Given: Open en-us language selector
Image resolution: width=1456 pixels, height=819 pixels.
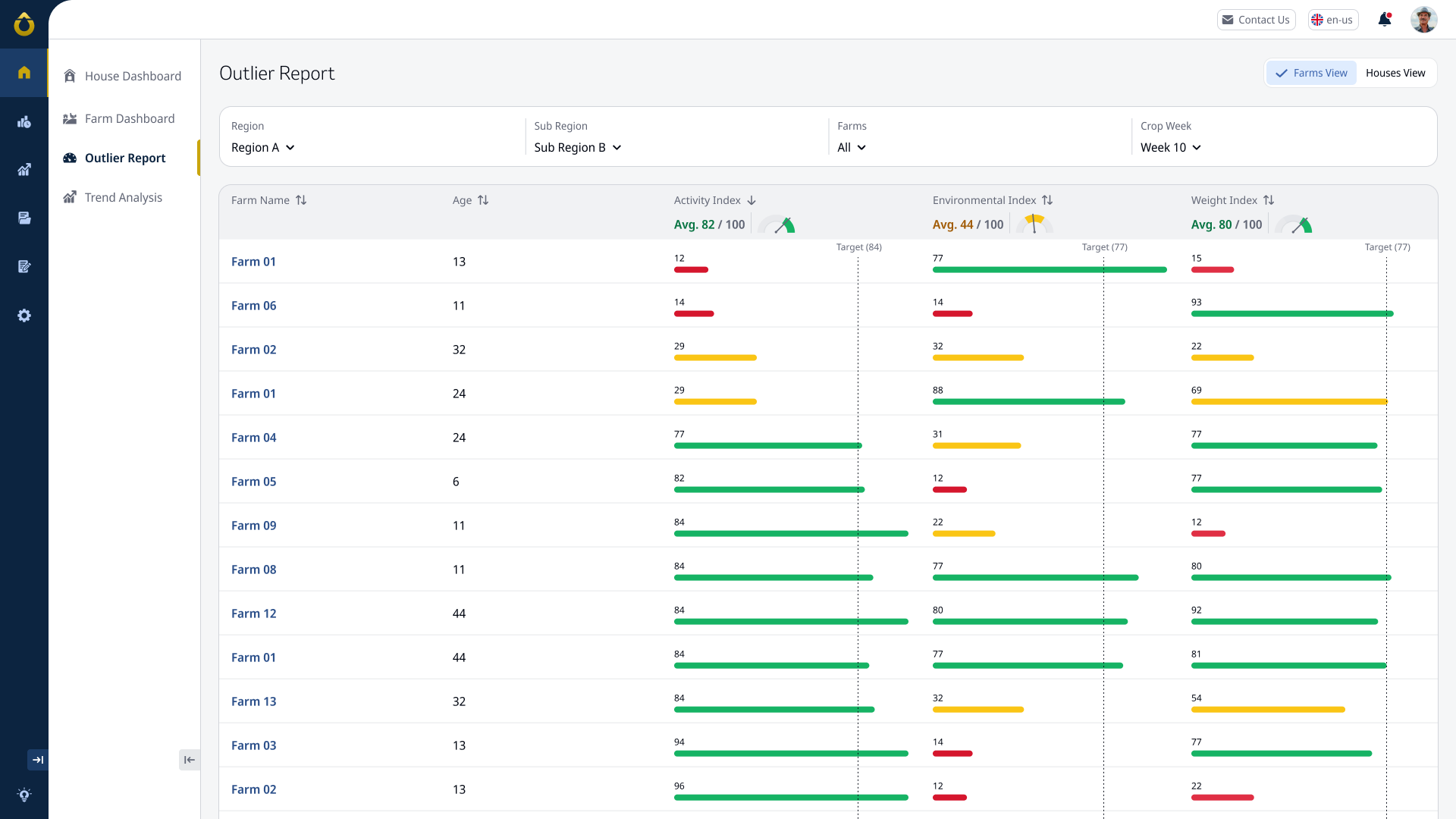Looking at the screenshot, I should [1332, 20].
